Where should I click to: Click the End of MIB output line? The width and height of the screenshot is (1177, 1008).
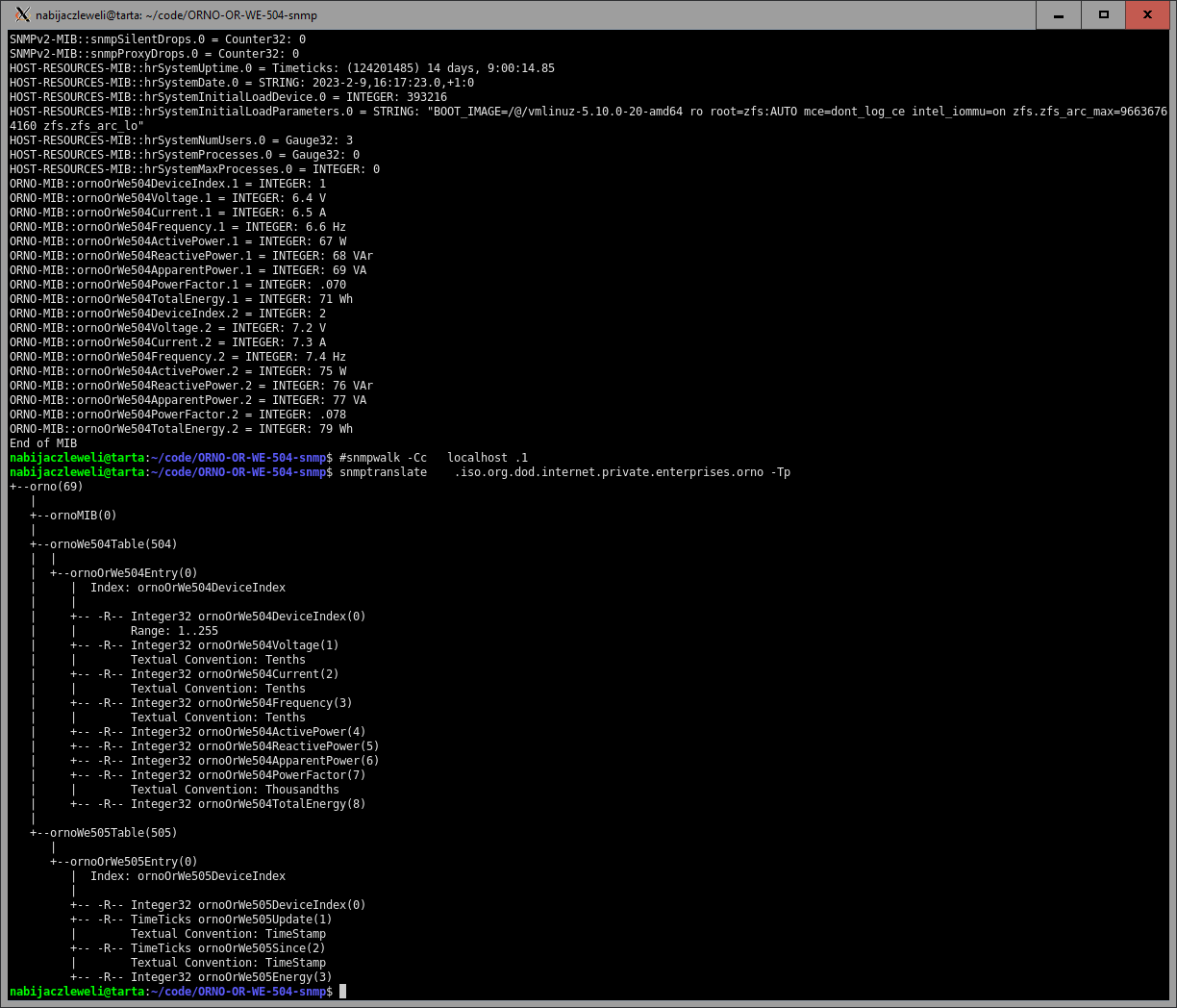43,443
